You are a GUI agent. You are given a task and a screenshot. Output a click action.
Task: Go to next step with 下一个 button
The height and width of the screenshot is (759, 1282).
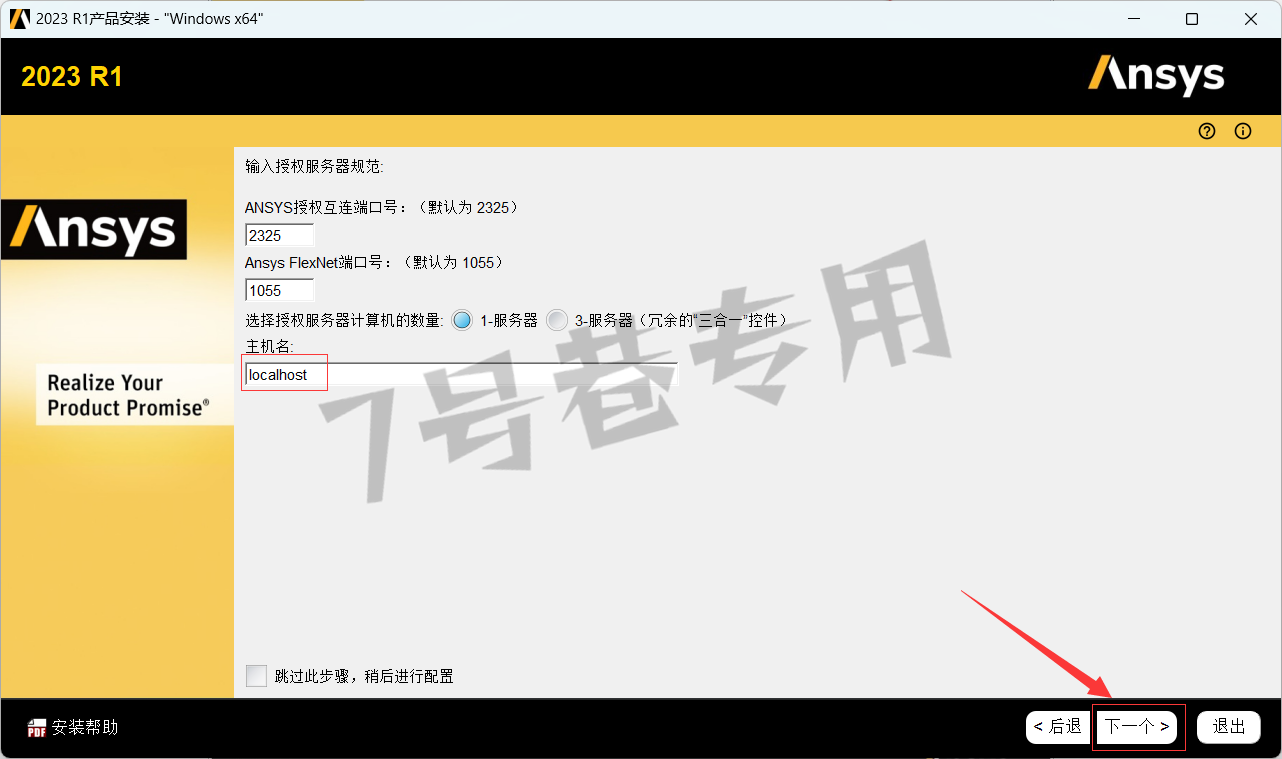[1136, 727]
